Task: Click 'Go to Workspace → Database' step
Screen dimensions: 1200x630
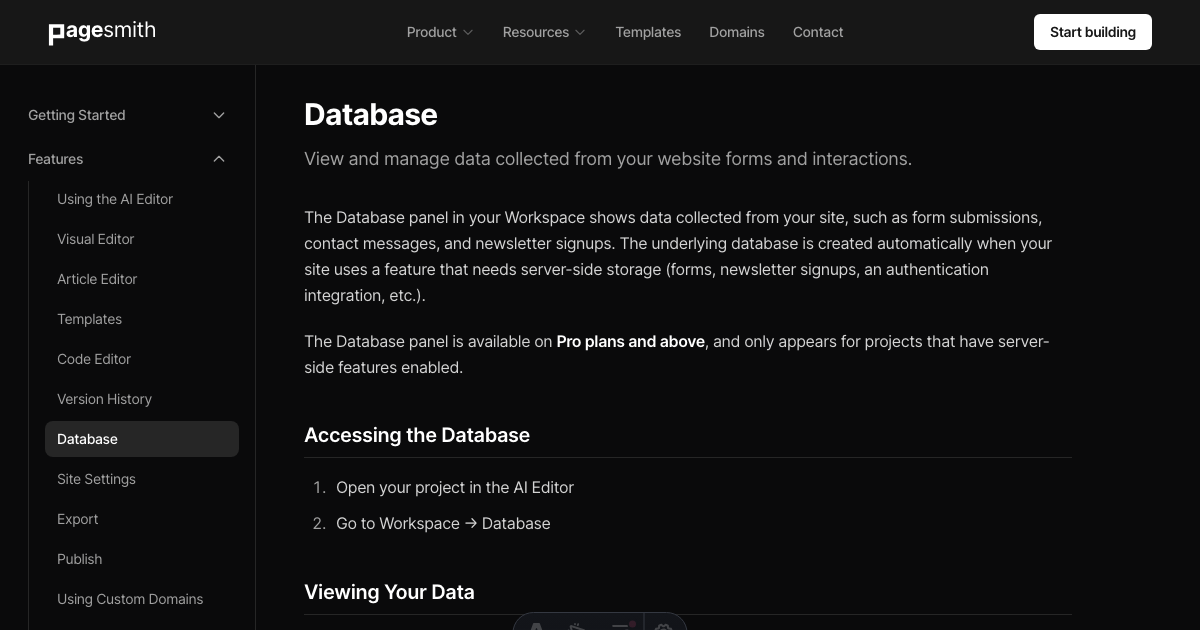Action: tap(443, 523)
